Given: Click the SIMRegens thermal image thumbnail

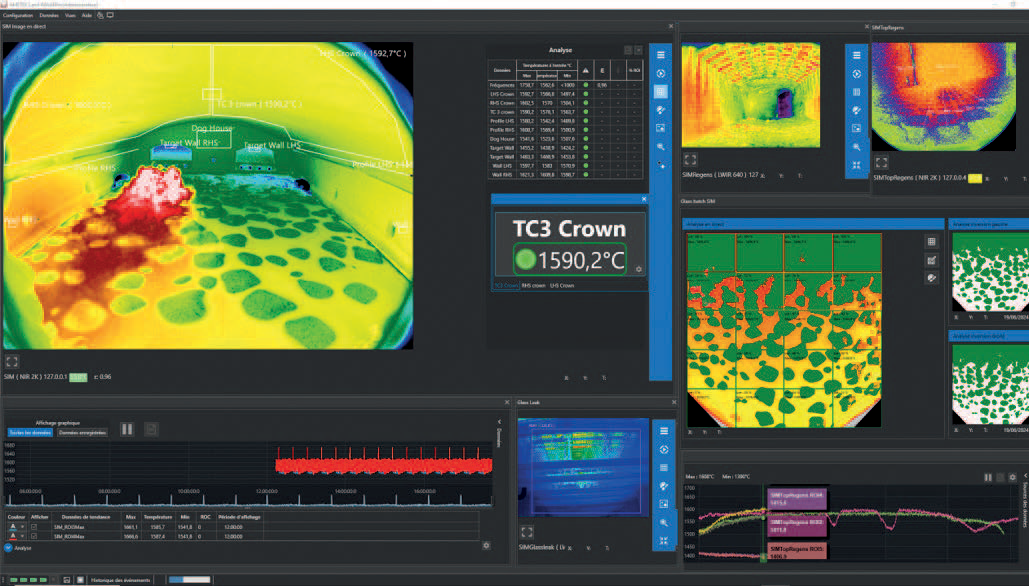Looking at the screenshot, I should coord(751,95).
